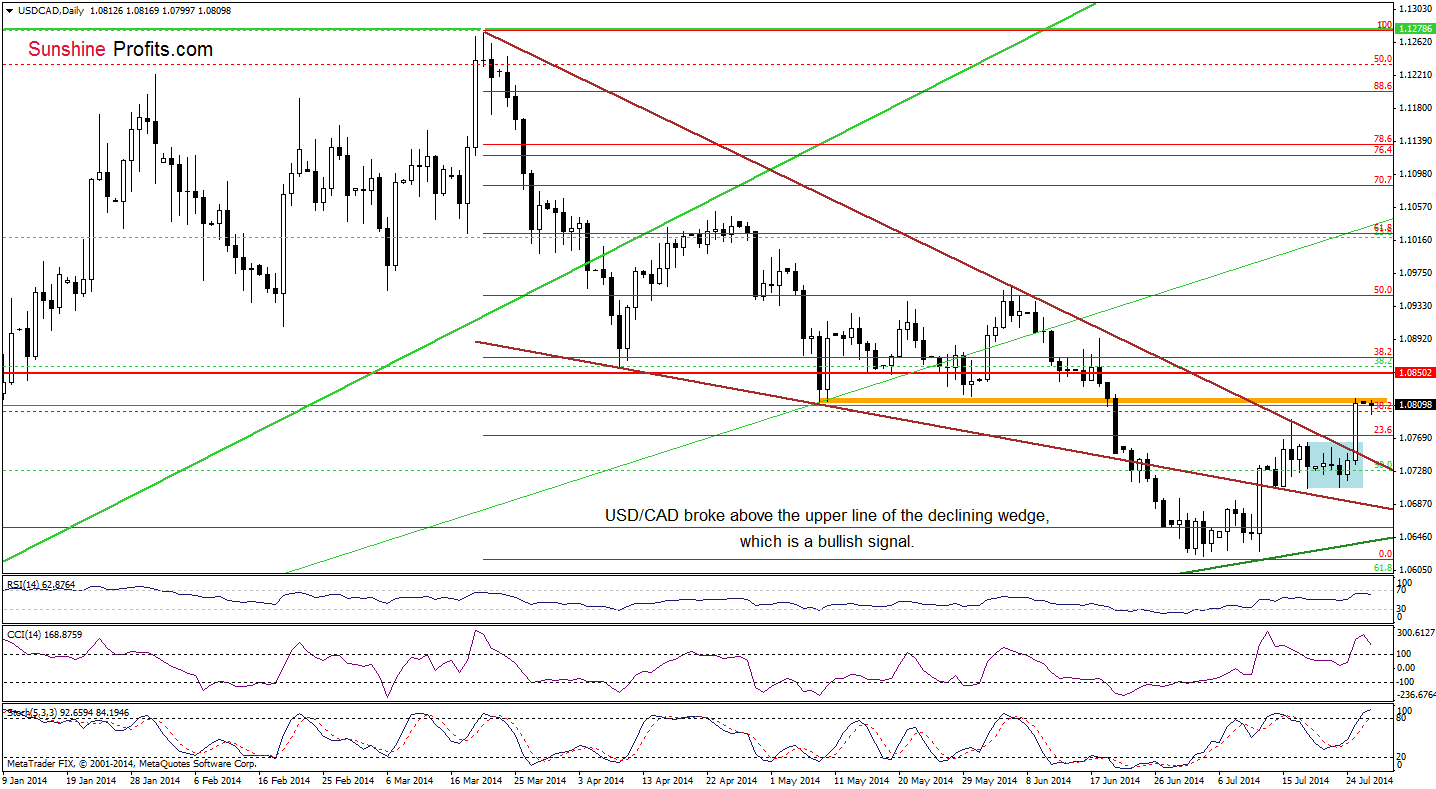Click the -236.6764 CCI scale value
Screen dimensions: 1436x789
1416,694
